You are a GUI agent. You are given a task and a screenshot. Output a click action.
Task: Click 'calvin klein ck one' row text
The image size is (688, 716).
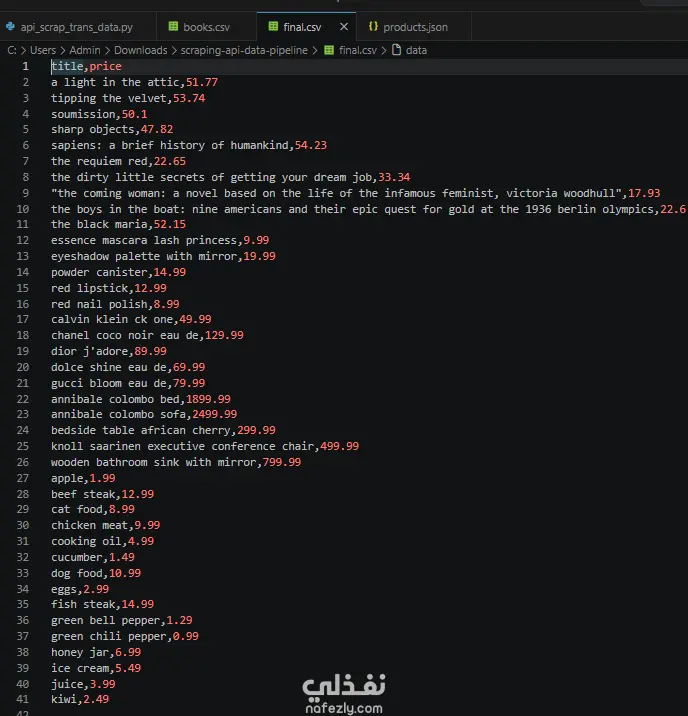coord(112,319)
